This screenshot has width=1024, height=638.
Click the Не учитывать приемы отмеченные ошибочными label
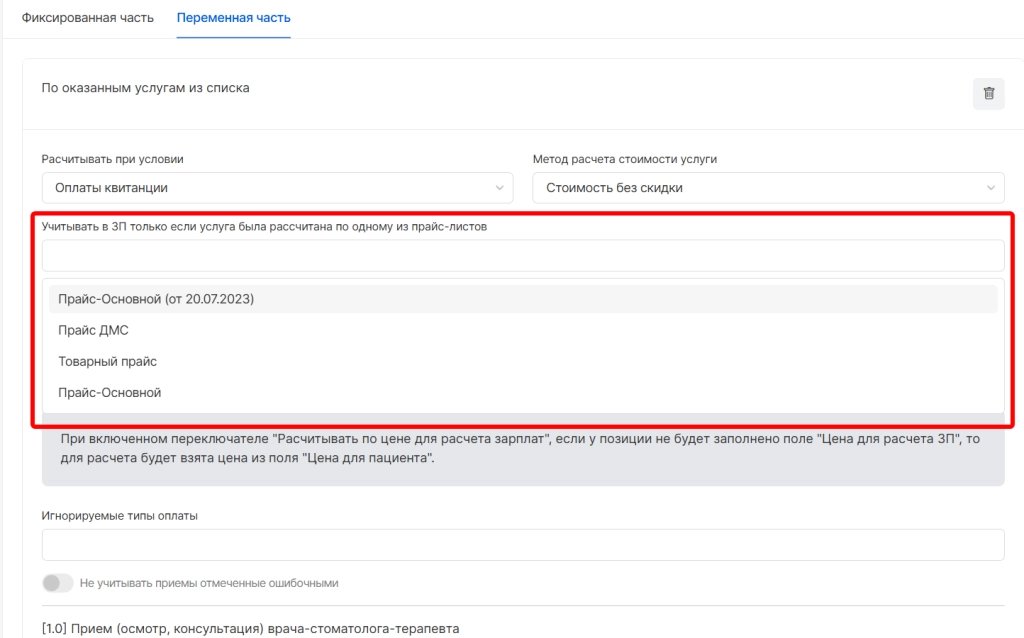pyautogui.click(x=209, y=583)
